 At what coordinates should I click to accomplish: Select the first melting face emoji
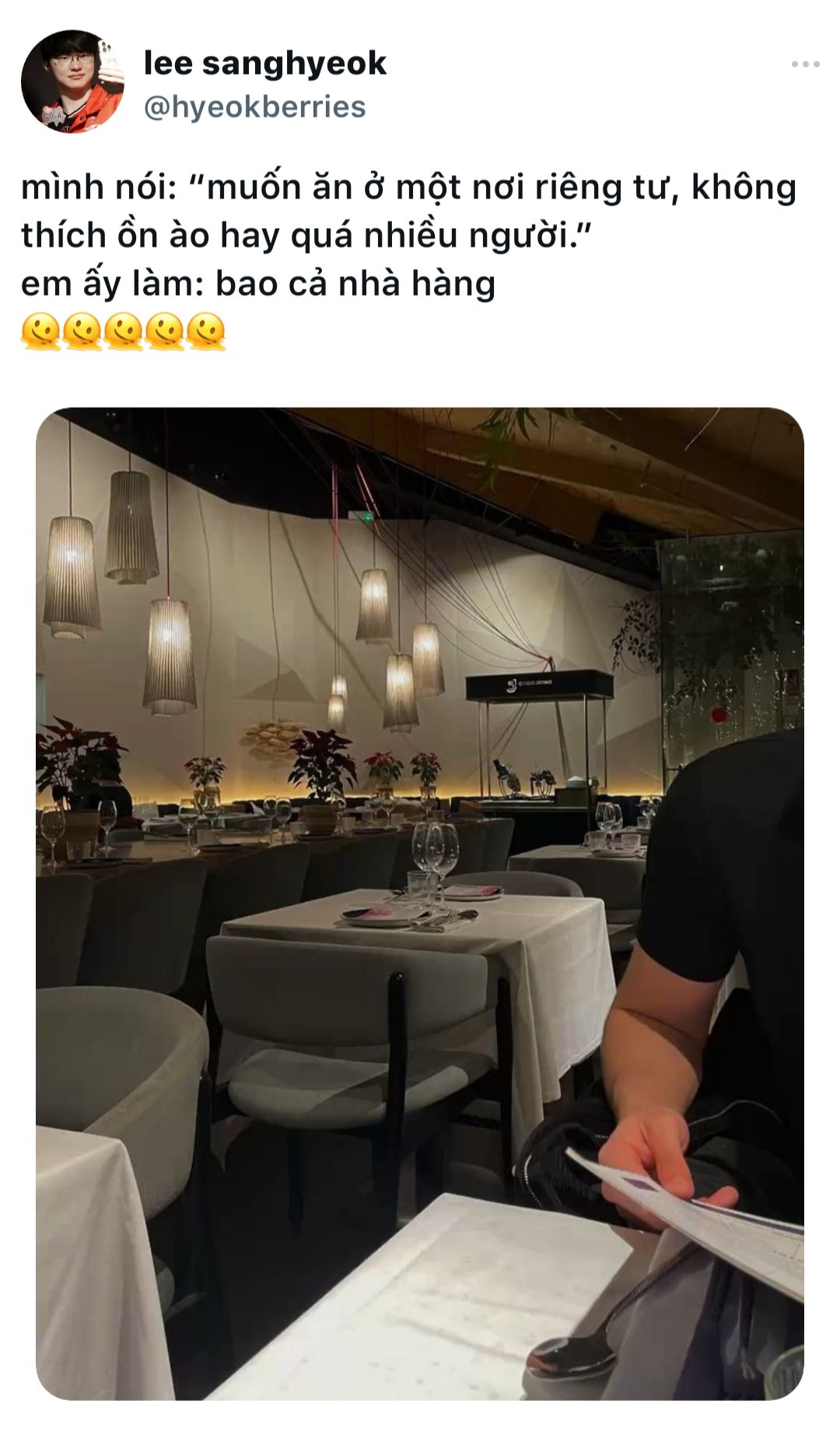(x=40, y=332)
